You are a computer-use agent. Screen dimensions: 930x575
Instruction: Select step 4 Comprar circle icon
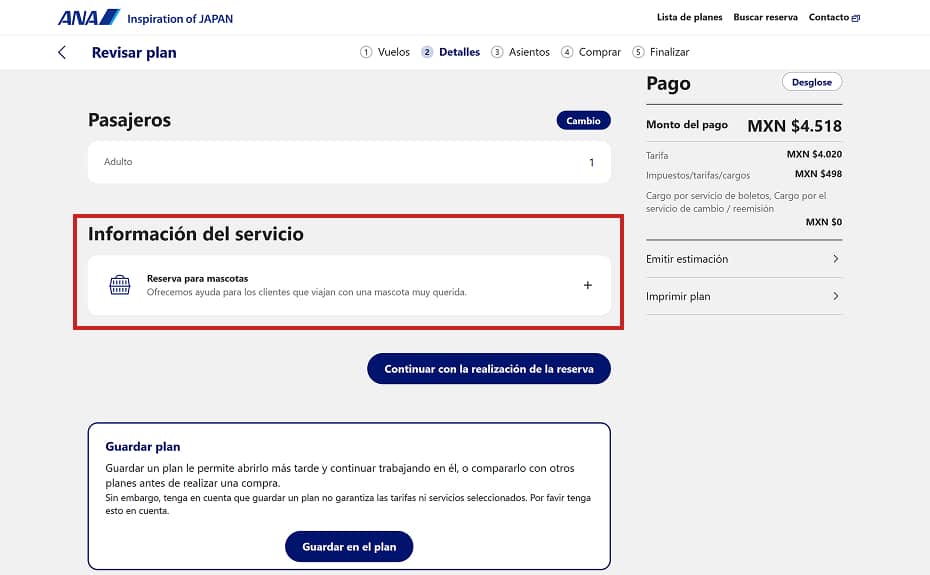(x=567, y=52)
